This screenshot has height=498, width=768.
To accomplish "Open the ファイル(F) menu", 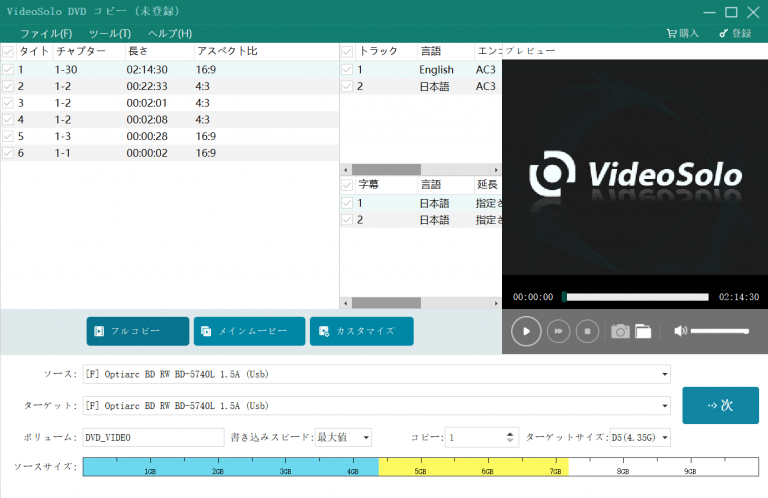I will [46, 33].
